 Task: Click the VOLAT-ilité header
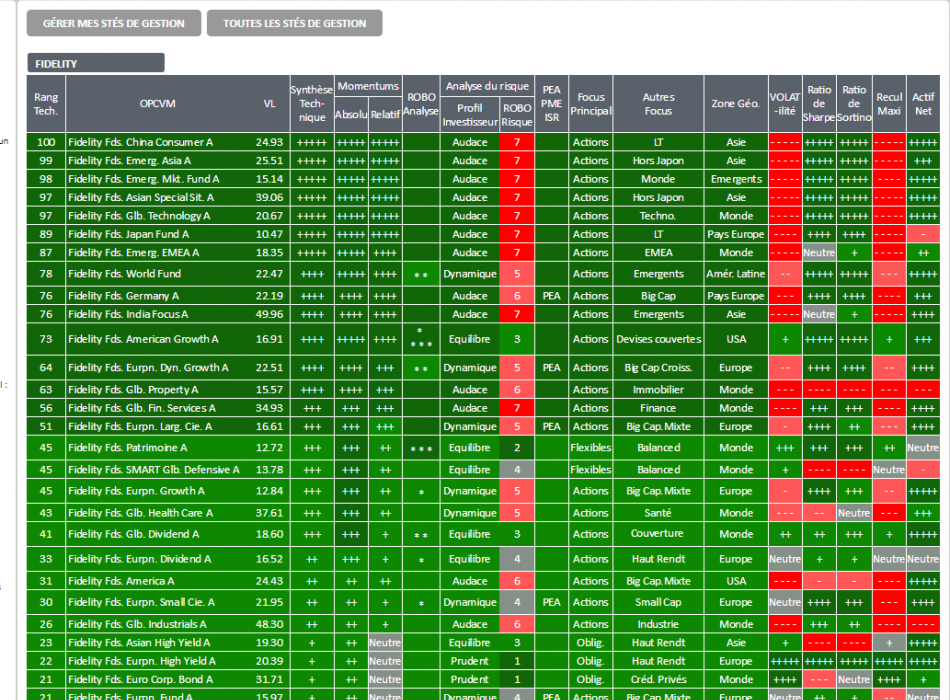pyautogui.click(x=785, y=104)
